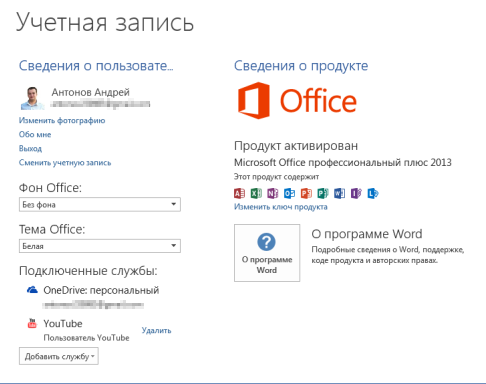Click Сменить учетную запись link

coord(65,162)
